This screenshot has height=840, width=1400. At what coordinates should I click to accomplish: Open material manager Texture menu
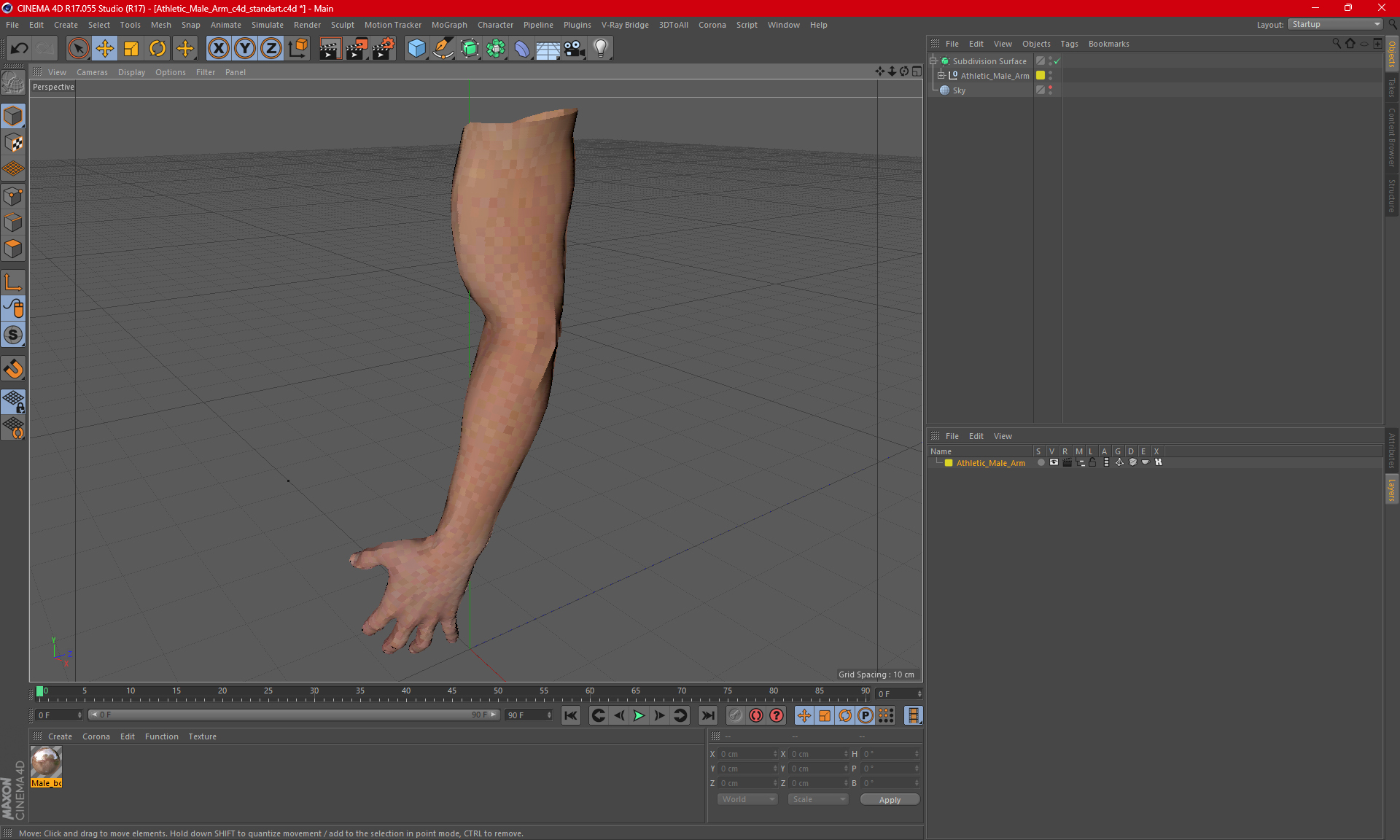(202, 736)
